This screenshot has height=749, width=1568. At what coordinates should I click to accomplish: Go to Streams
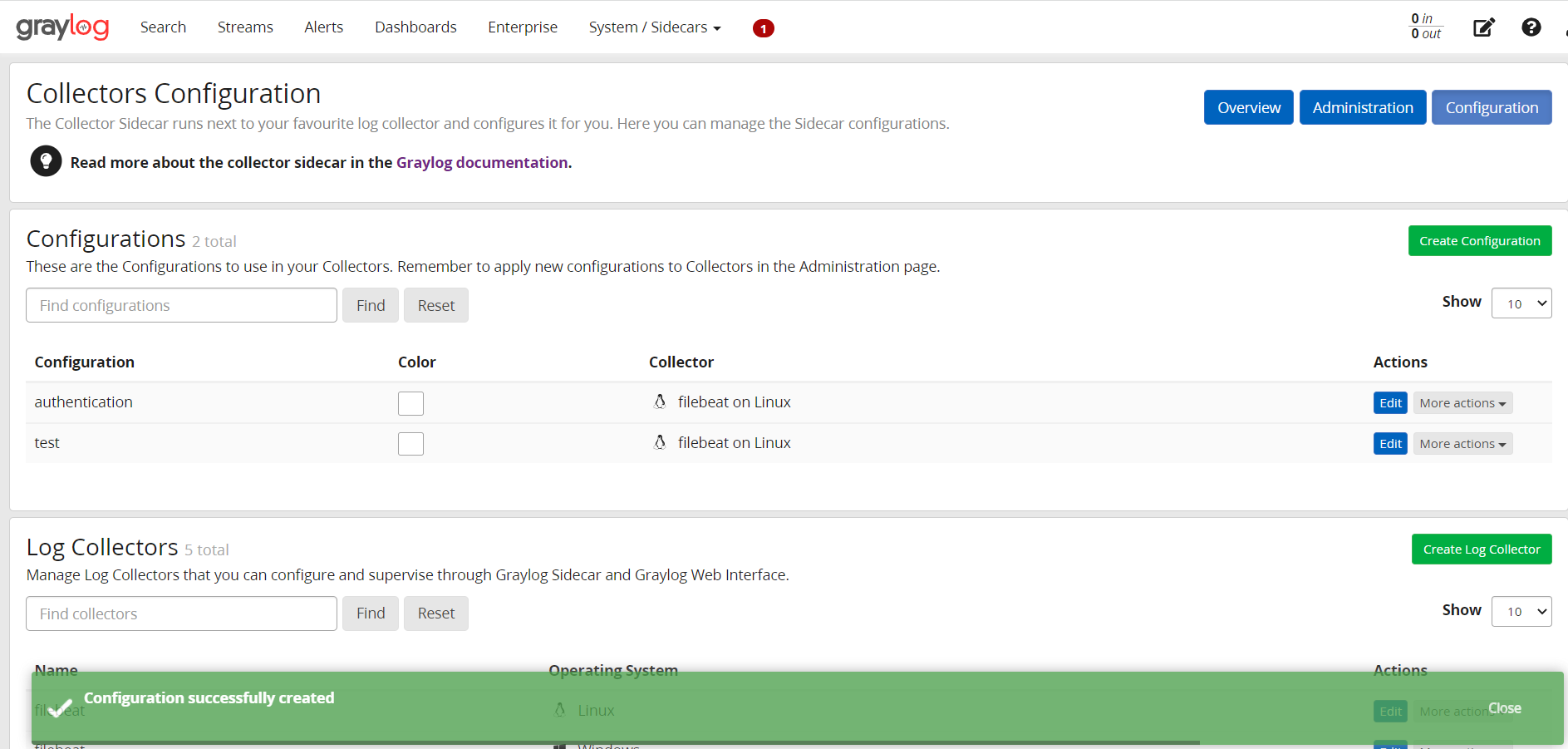[x=245, y=27]
